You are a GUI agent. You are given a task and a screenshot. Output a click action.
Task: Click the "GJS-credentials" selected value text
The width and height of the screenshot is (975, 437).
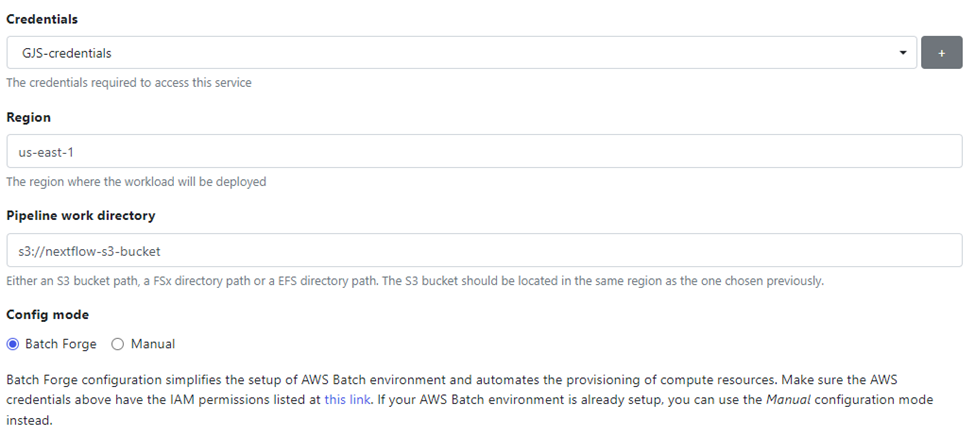coord(66,52)
